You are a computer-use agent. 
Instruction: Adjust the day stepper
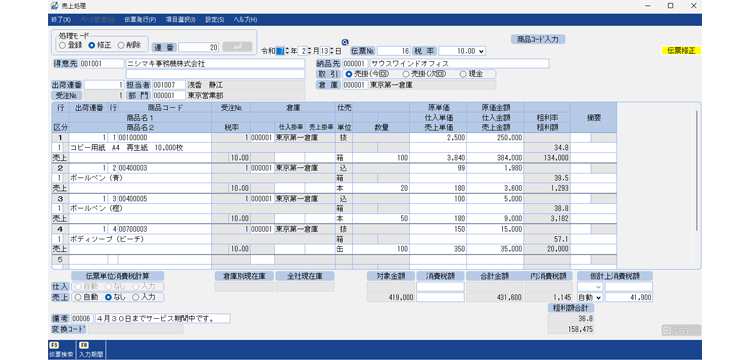click(x=332, y=51)
